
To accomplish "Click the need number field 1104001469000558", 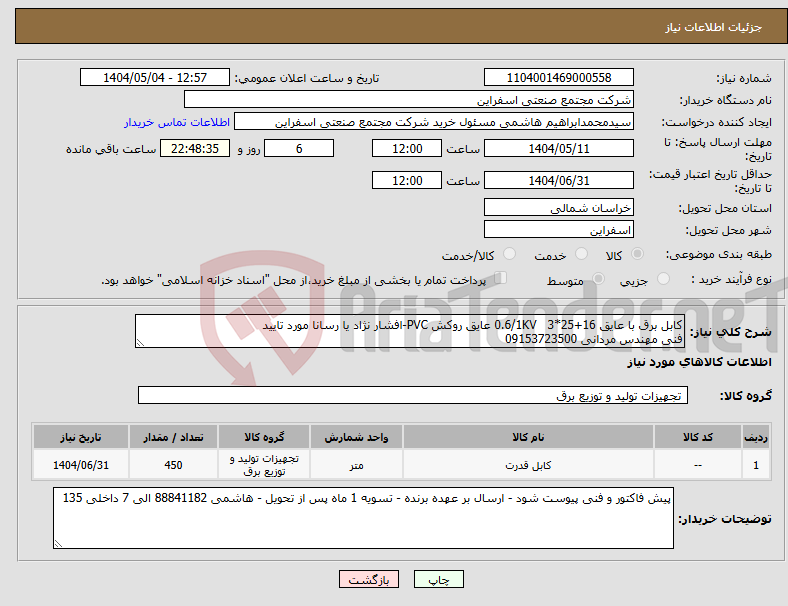I will point(559,77).
